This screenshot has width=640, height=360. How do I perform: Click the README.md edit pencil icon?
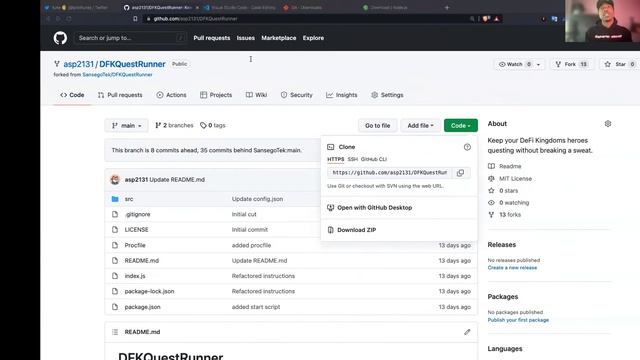467,332
